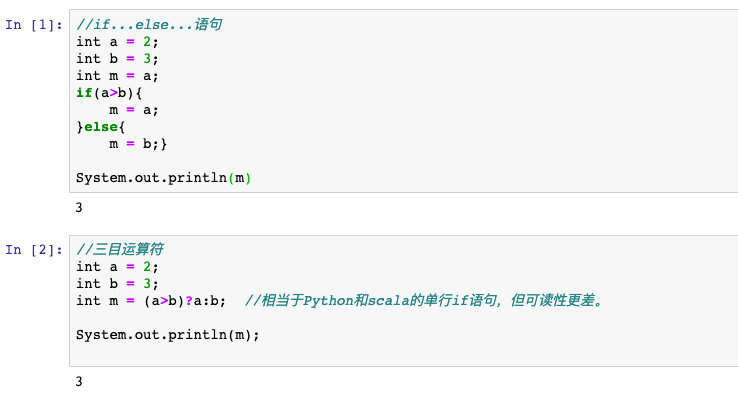Click System.out.println(m) in the first cell
This screenshot has height=395, width=738.
click(x=163, y=178)
